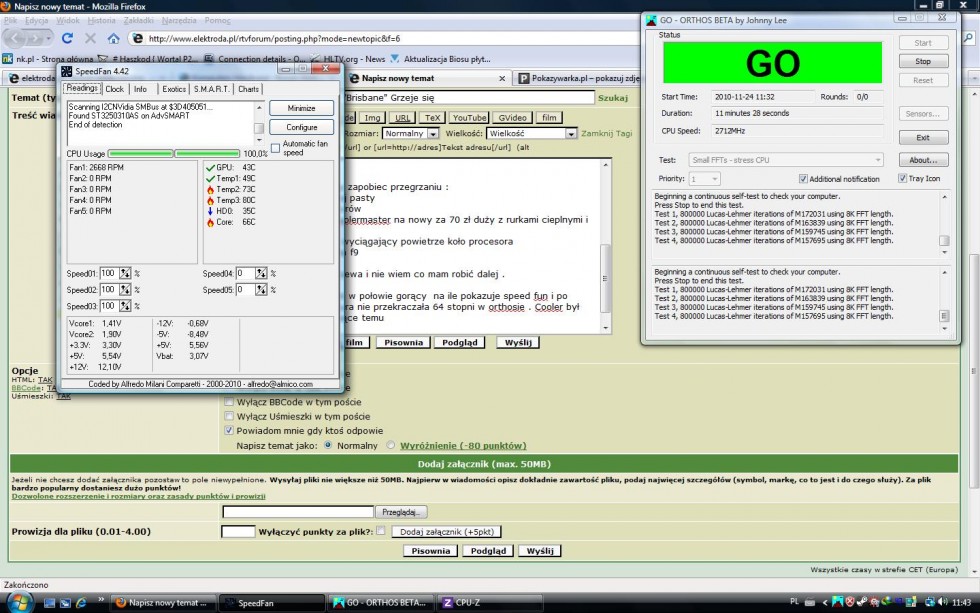Open the Windows Start menu
Image resolution: width=980 pixels, height=613 pixels.
[x=19, y=602]
